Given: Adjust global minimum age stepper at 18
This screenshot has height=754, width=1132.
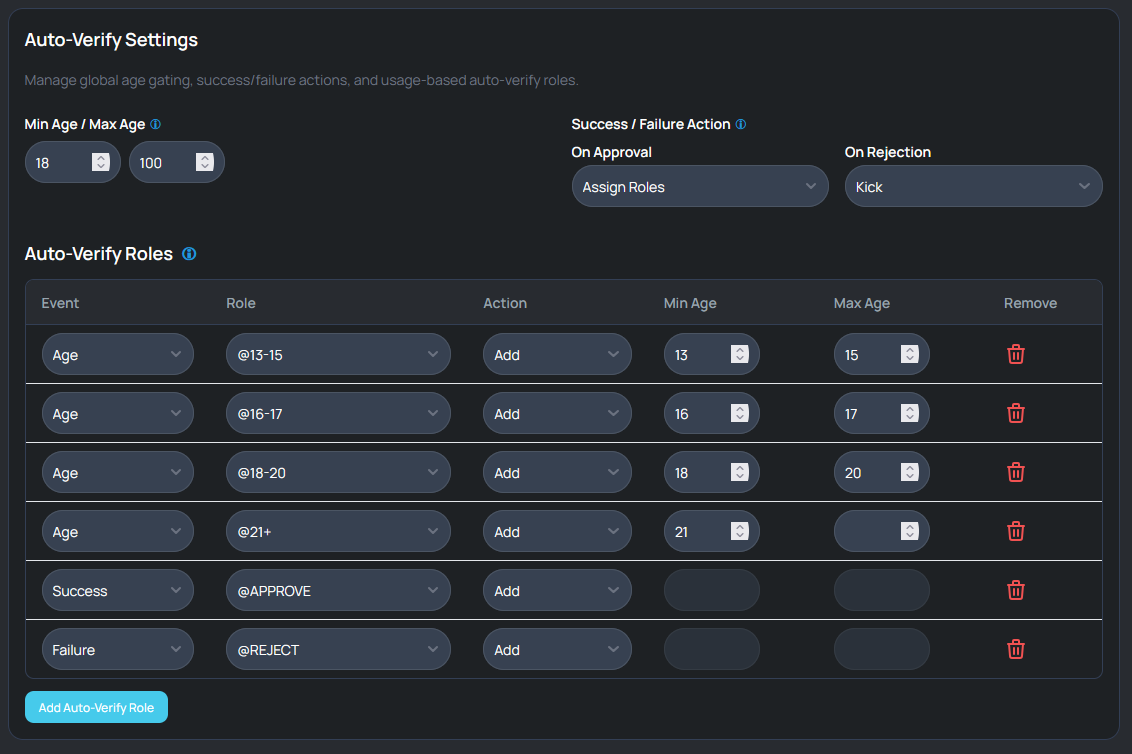Looking at the screenshot, I should click(x=101, y=162).
